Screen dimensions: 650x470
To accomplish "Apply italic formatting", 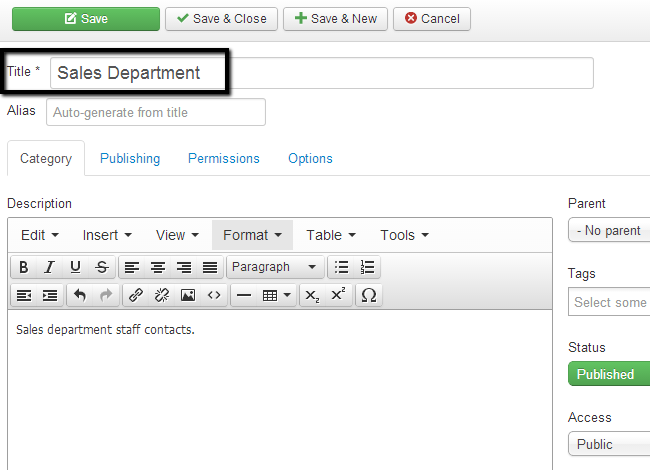I will tap(49, 267).
